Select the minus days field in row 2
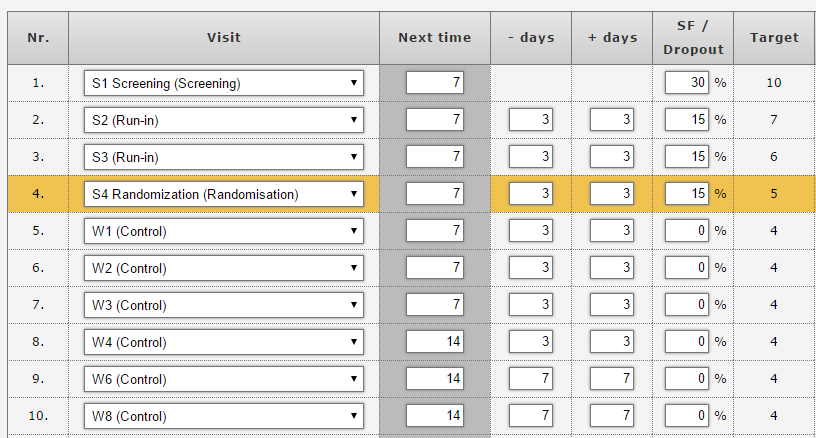Viewport: 816px width, 438px height. tap(530, 120)
